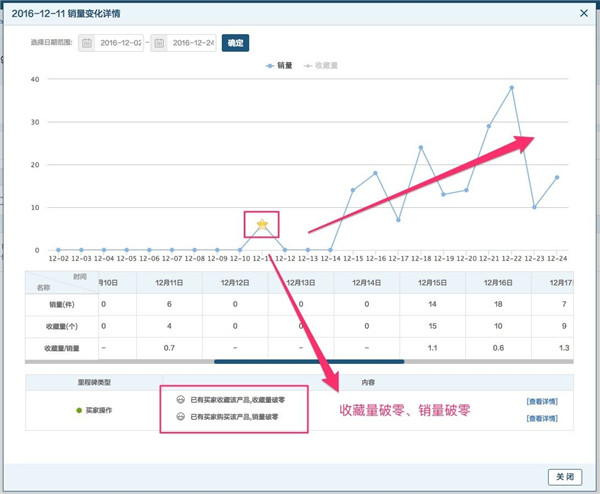The image size is (600, 494).
Task: Toggle the 销量 series in chart legend
Action: (x=279, y=65)
